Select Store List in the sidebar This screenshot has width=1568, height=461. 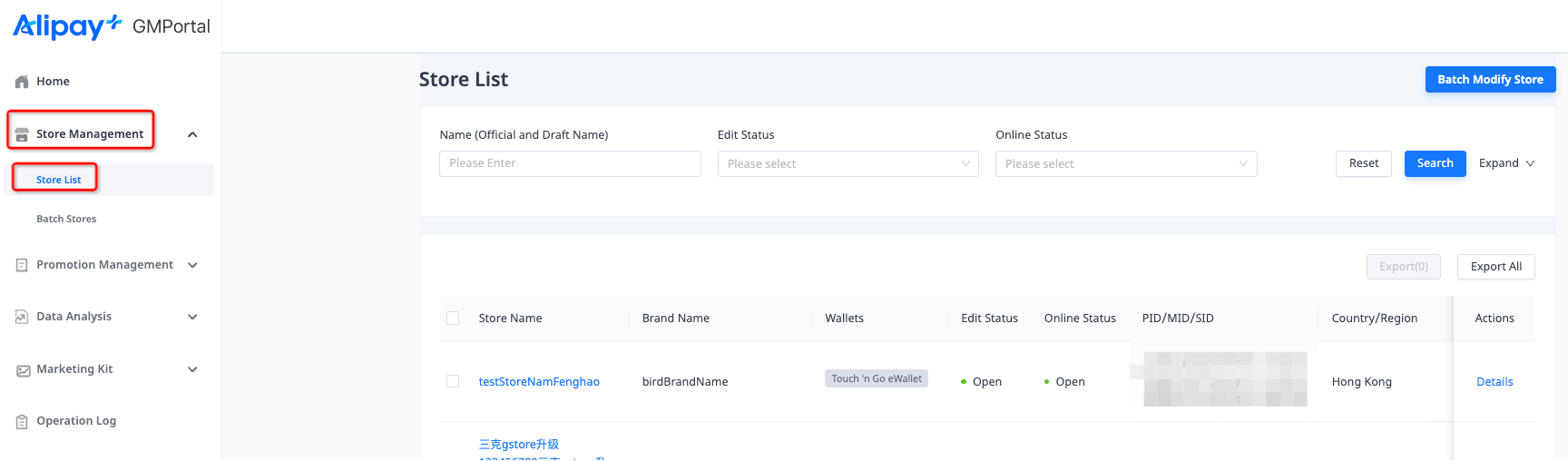59,180
